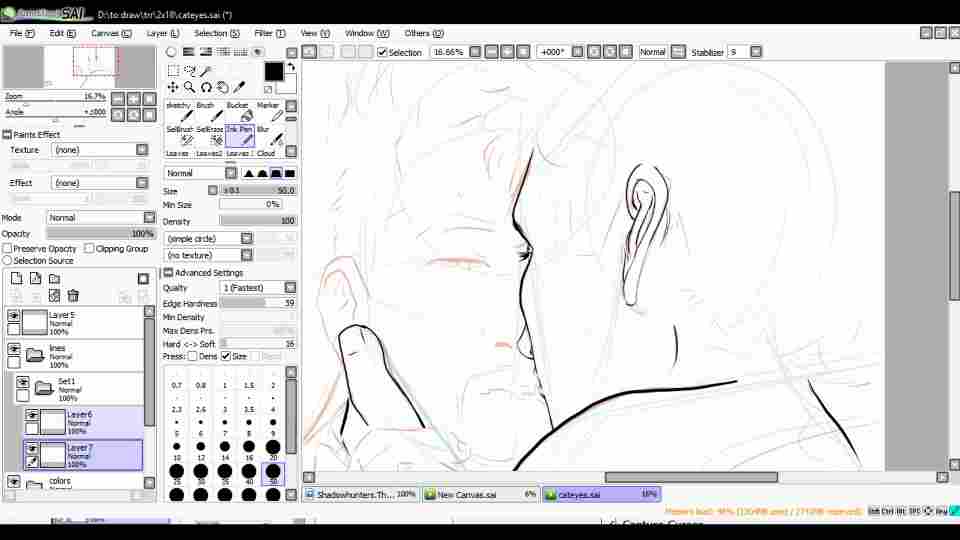Select the Layer6 layer
This screenshot has width=960, height=540.
click(x=83, y=422)
